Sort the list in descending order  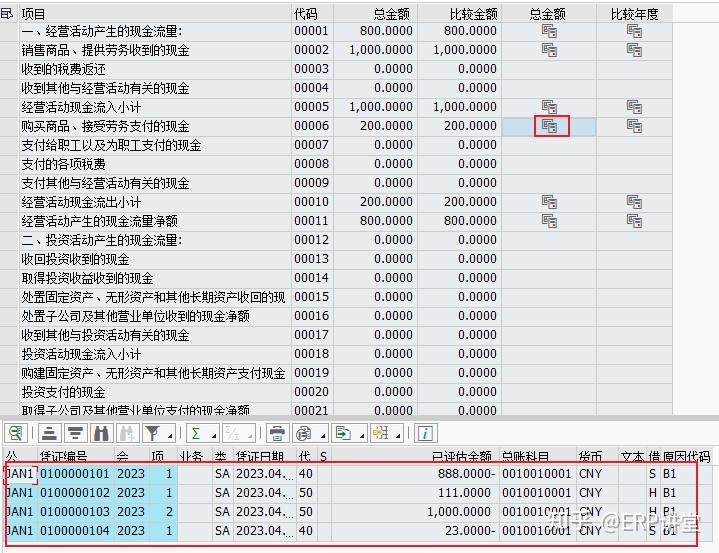click(74, 433)
